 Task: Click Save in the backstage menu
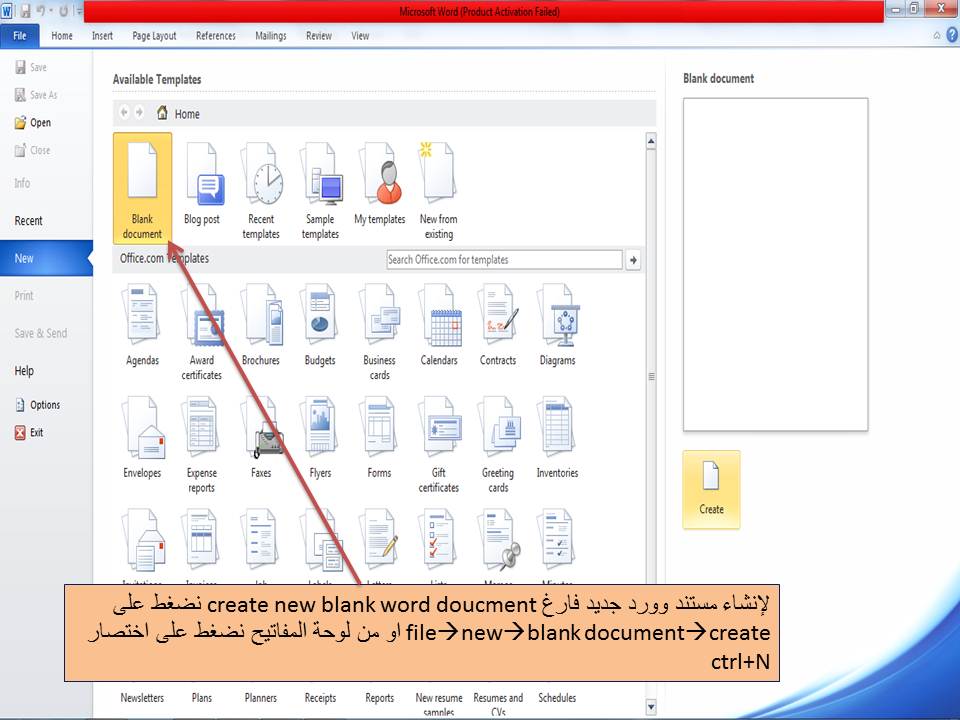coord(31,67)
